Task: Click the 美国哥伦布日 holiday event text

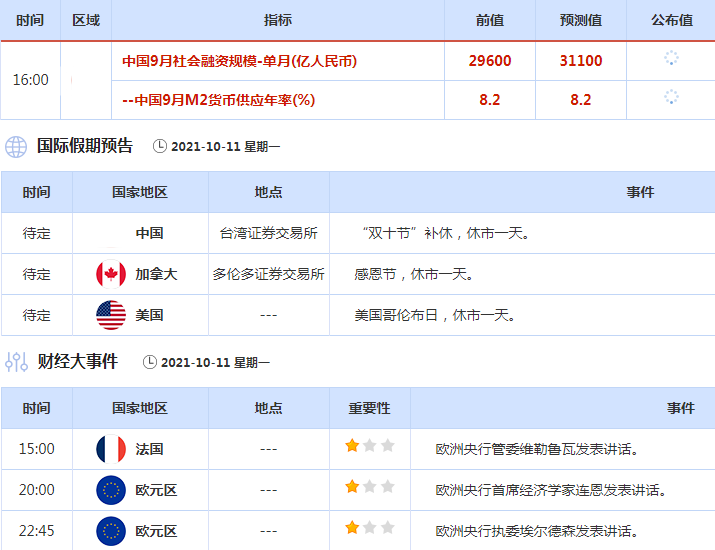Action: pyautogui.click(x=435, y=315)
